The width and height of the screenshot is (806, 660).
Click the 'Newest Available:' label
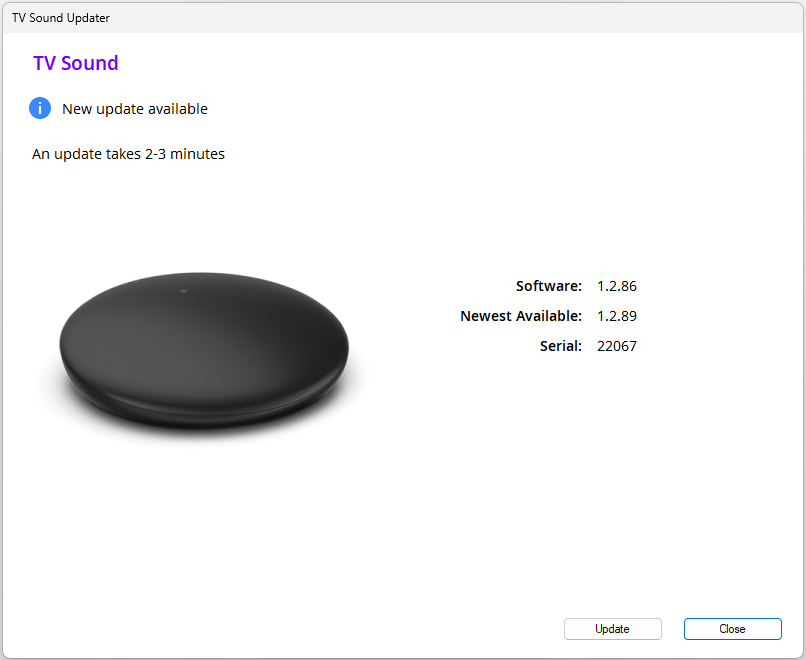tap(521, 316)
